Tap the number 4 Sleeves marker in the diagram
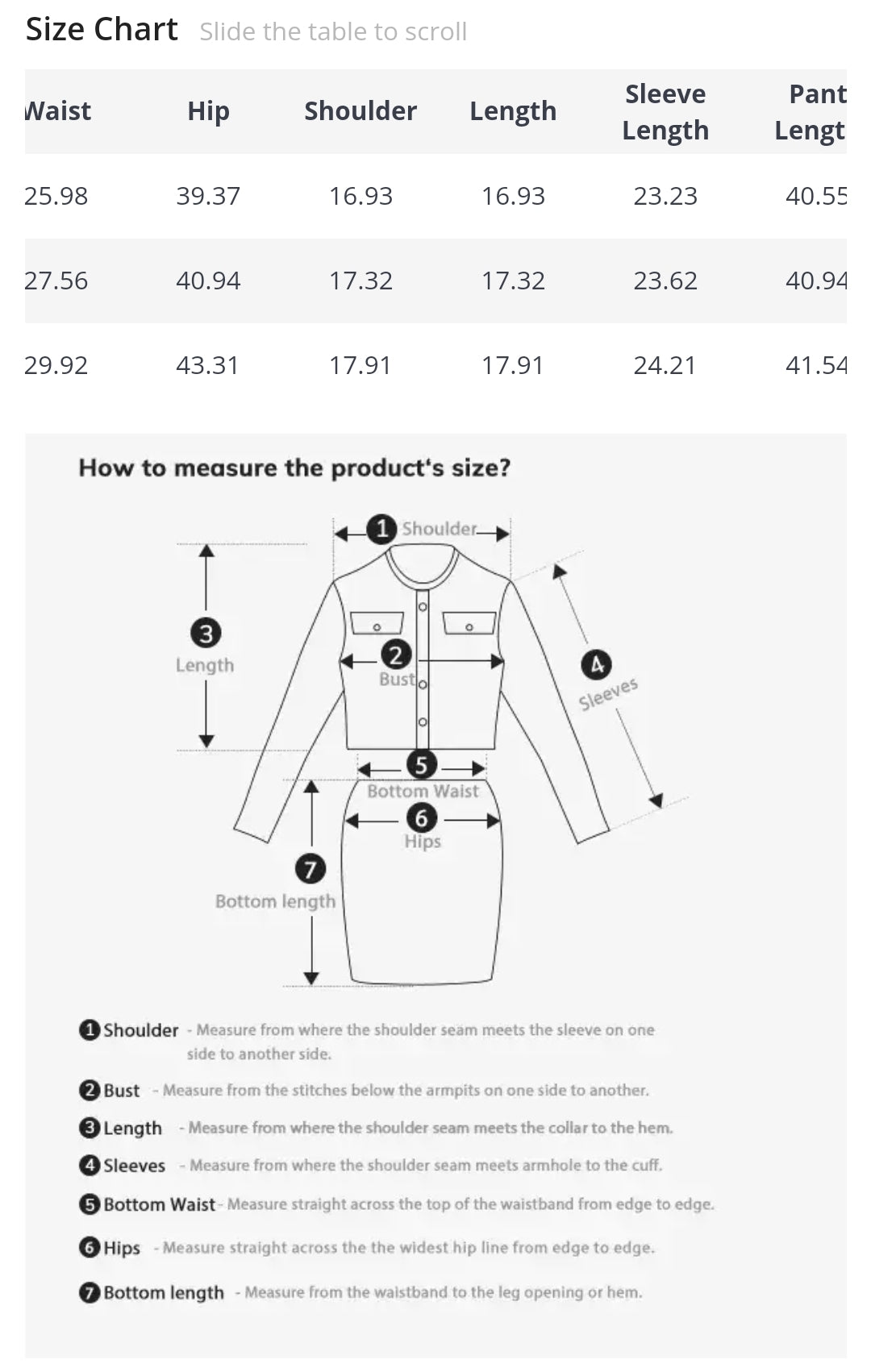The height and width of the screenshot is (1372, 871). point(596,664)
